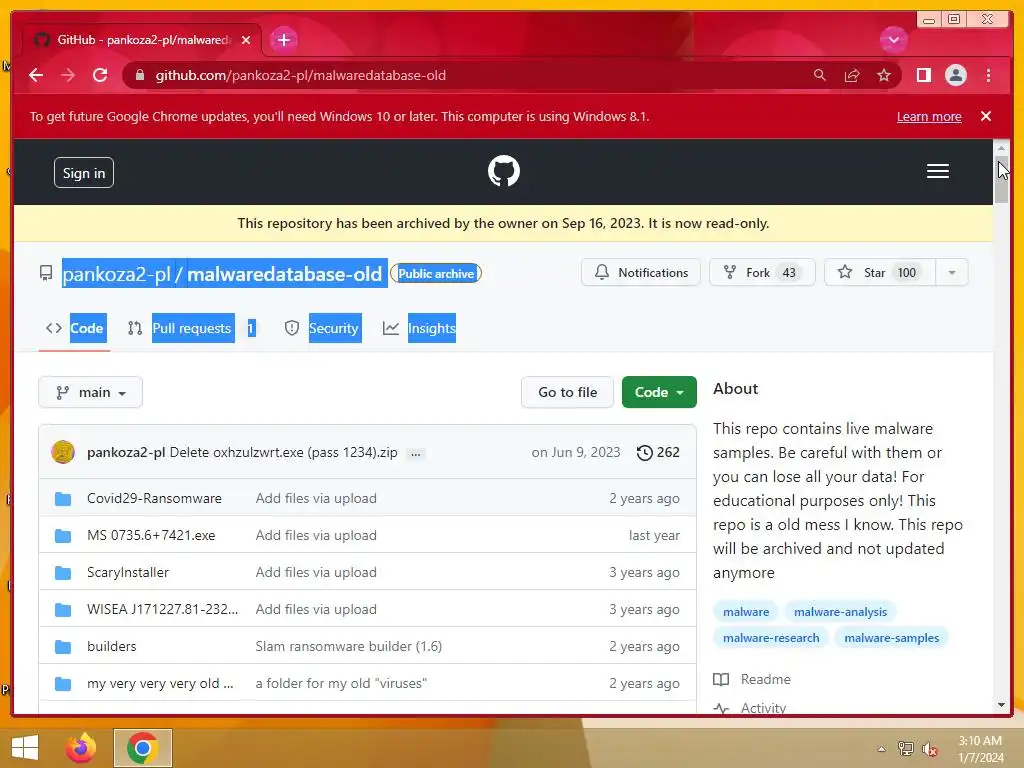Star the repository

click(879, 272)
